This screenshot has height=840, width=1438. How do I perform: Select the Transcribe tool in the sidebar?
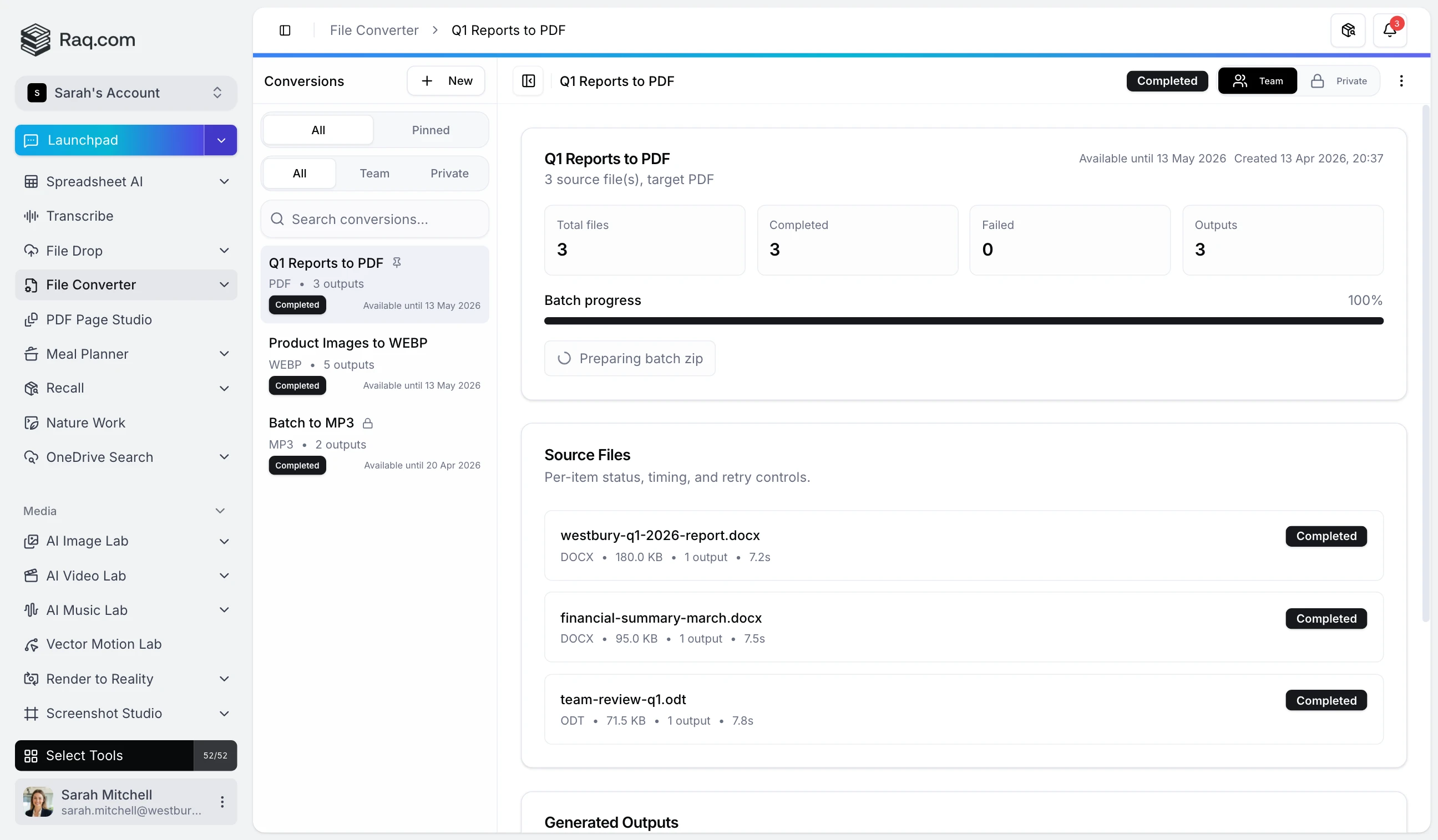click(80, 216)
